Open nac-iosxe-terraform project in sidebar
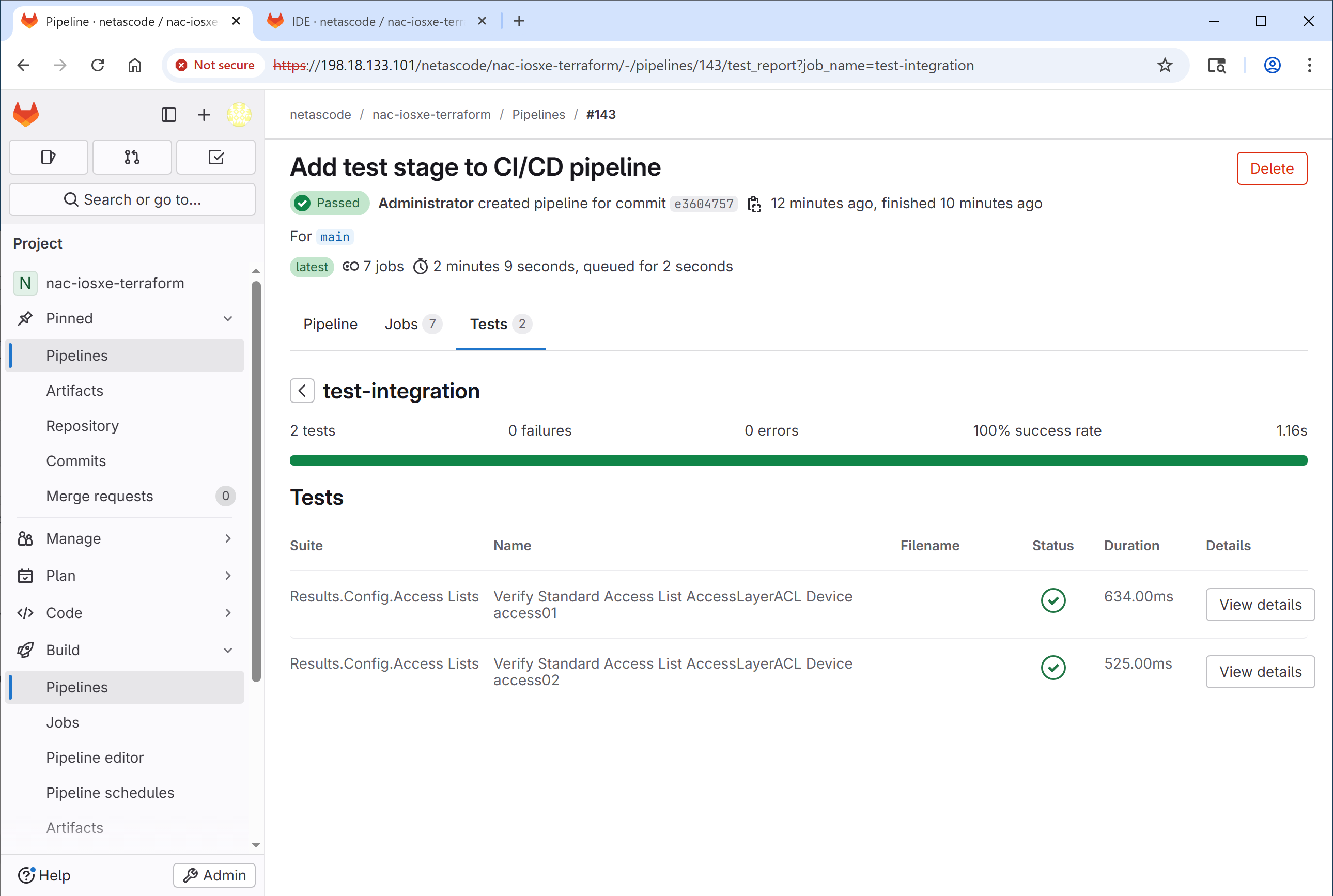This screenshot has width=1333, height=896. pos(125,284)
